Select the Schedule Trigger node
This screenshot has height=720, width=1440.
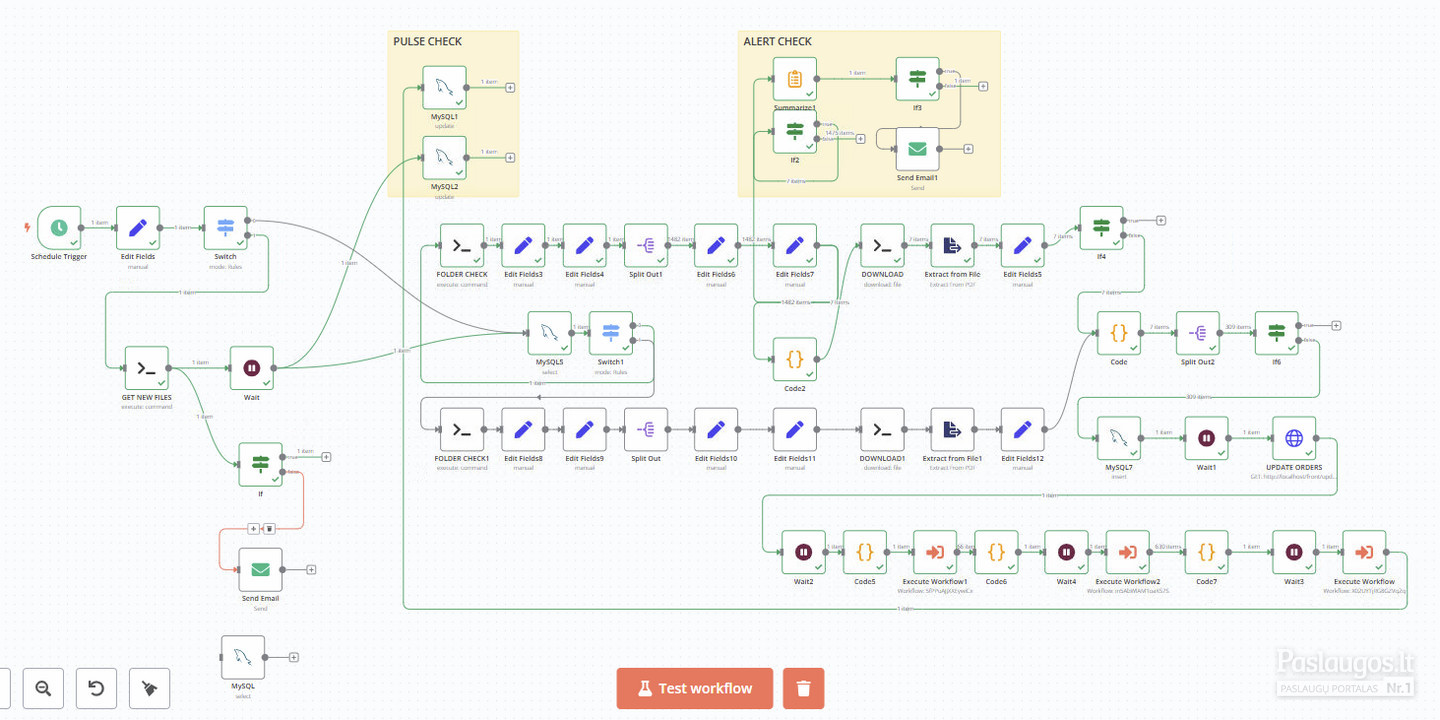pos(59,228)
